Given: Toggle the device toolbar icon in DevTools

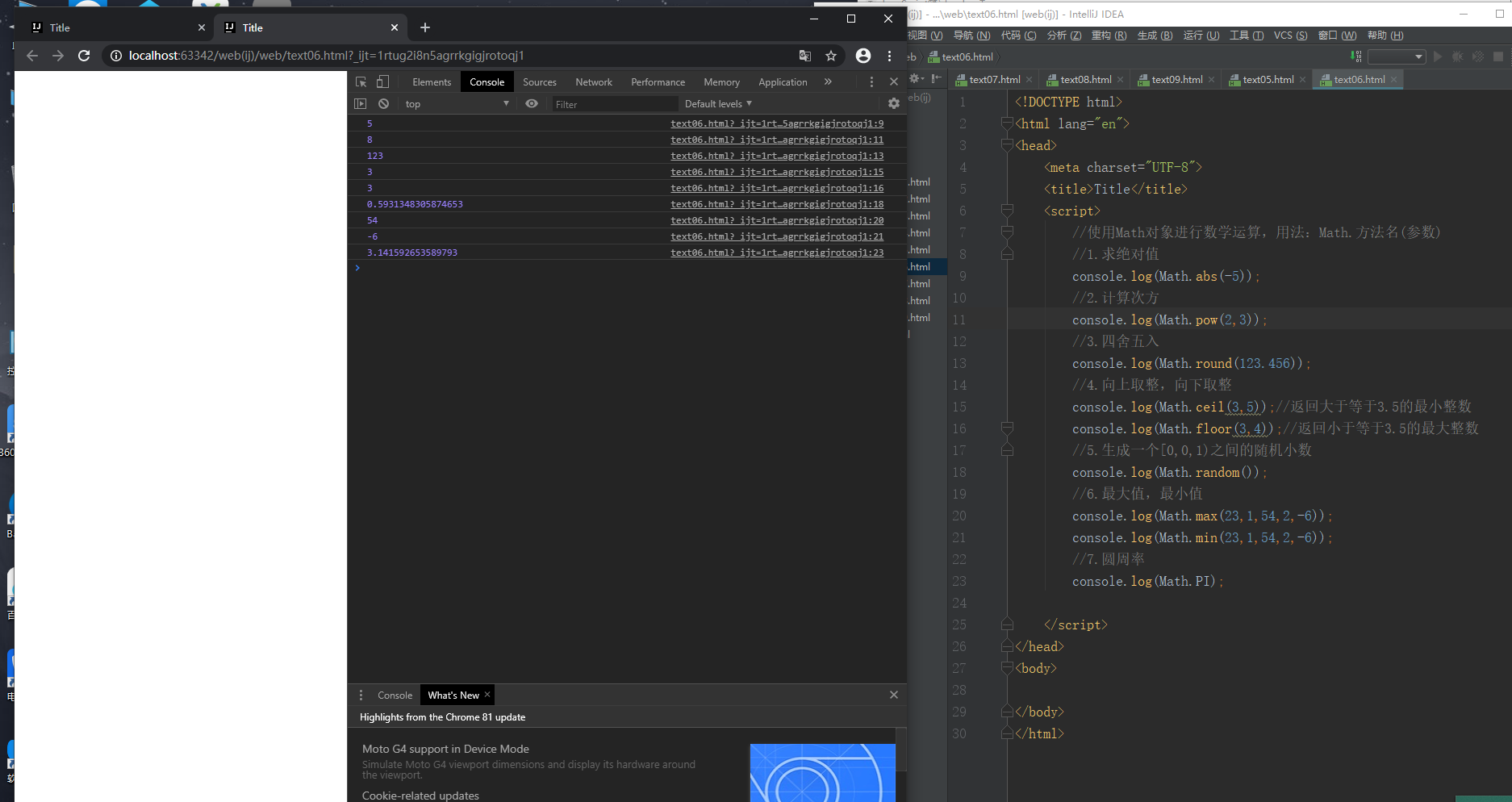Looking at the screenshot, I should [383, 81].
